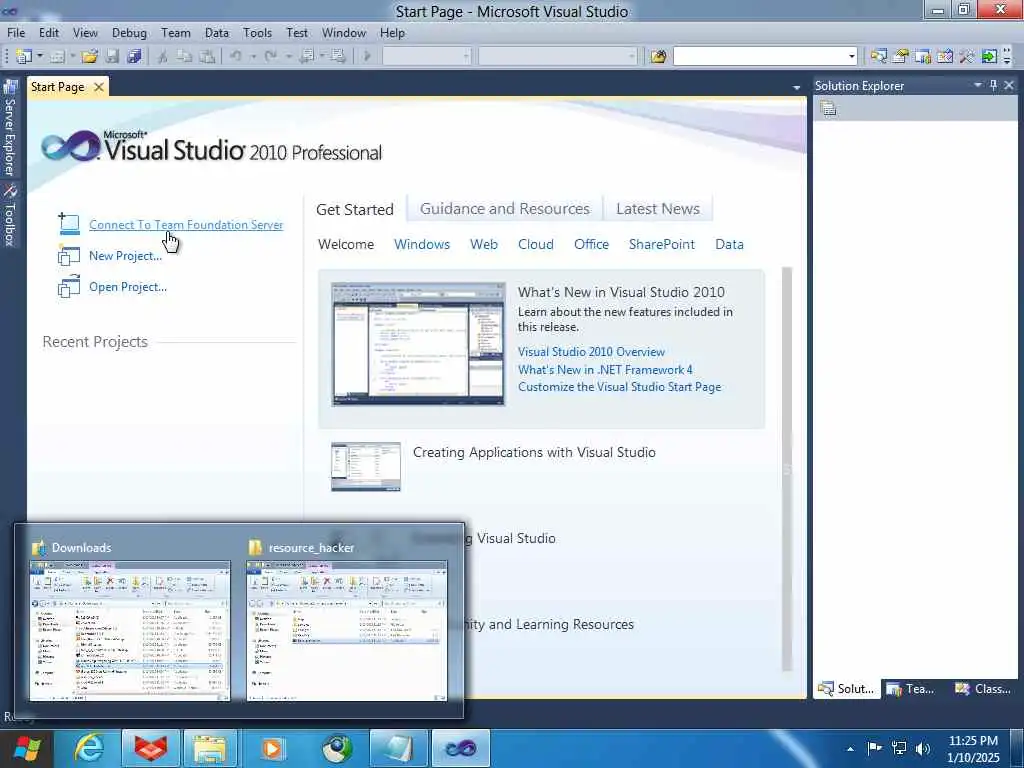Click the Paste toolbar icon
This screenshot has width=1024, height=768.
click(207, 57)
